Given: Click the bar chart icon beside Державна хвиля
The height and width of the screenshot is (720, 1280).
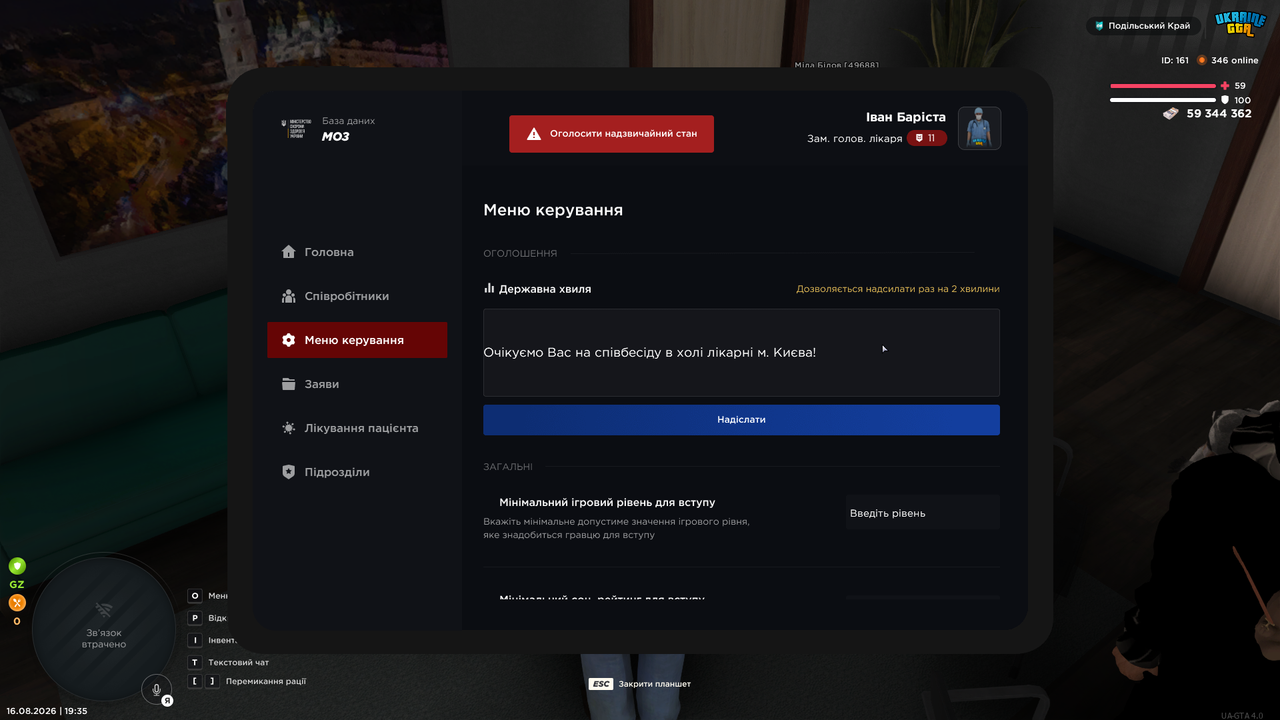Looking at the screenshot, I should [489, 288].
